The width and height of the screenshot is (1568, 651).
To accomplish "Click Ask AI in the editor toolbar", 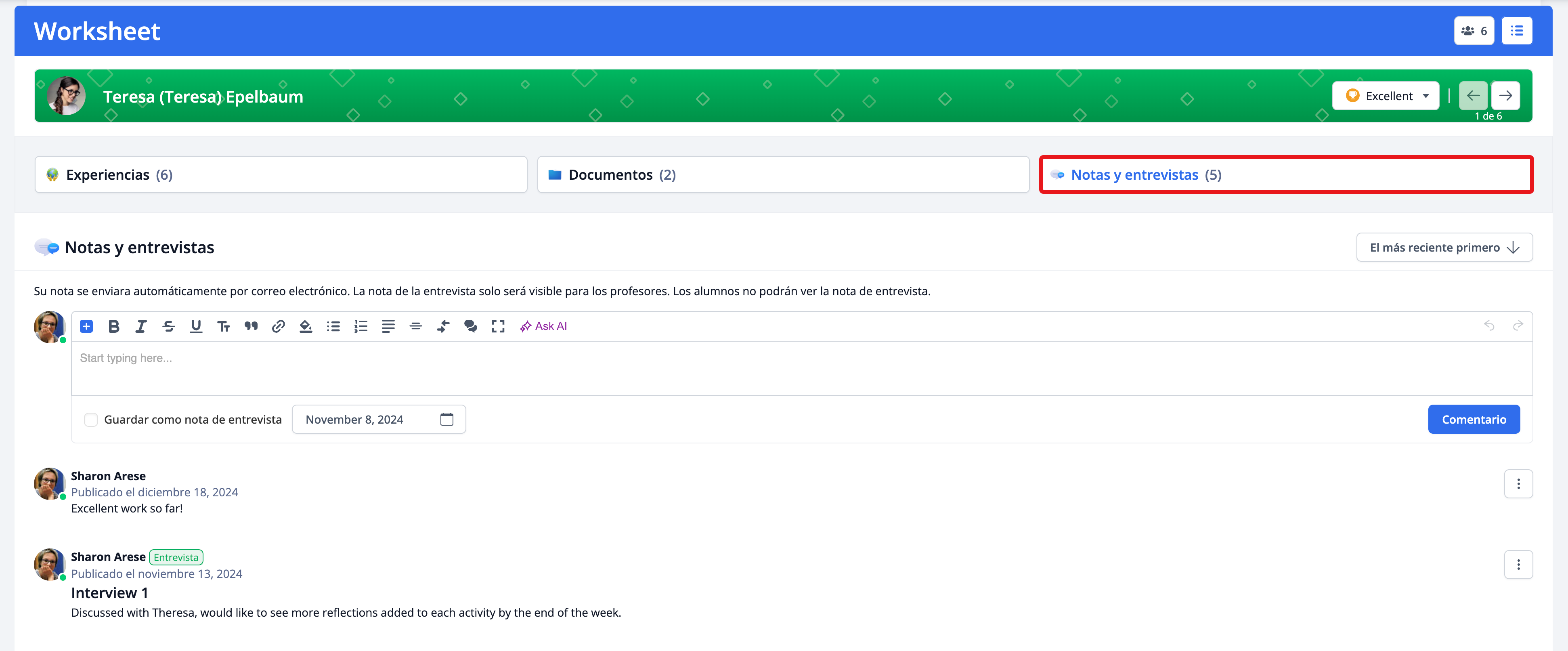I will click(543, 326).
